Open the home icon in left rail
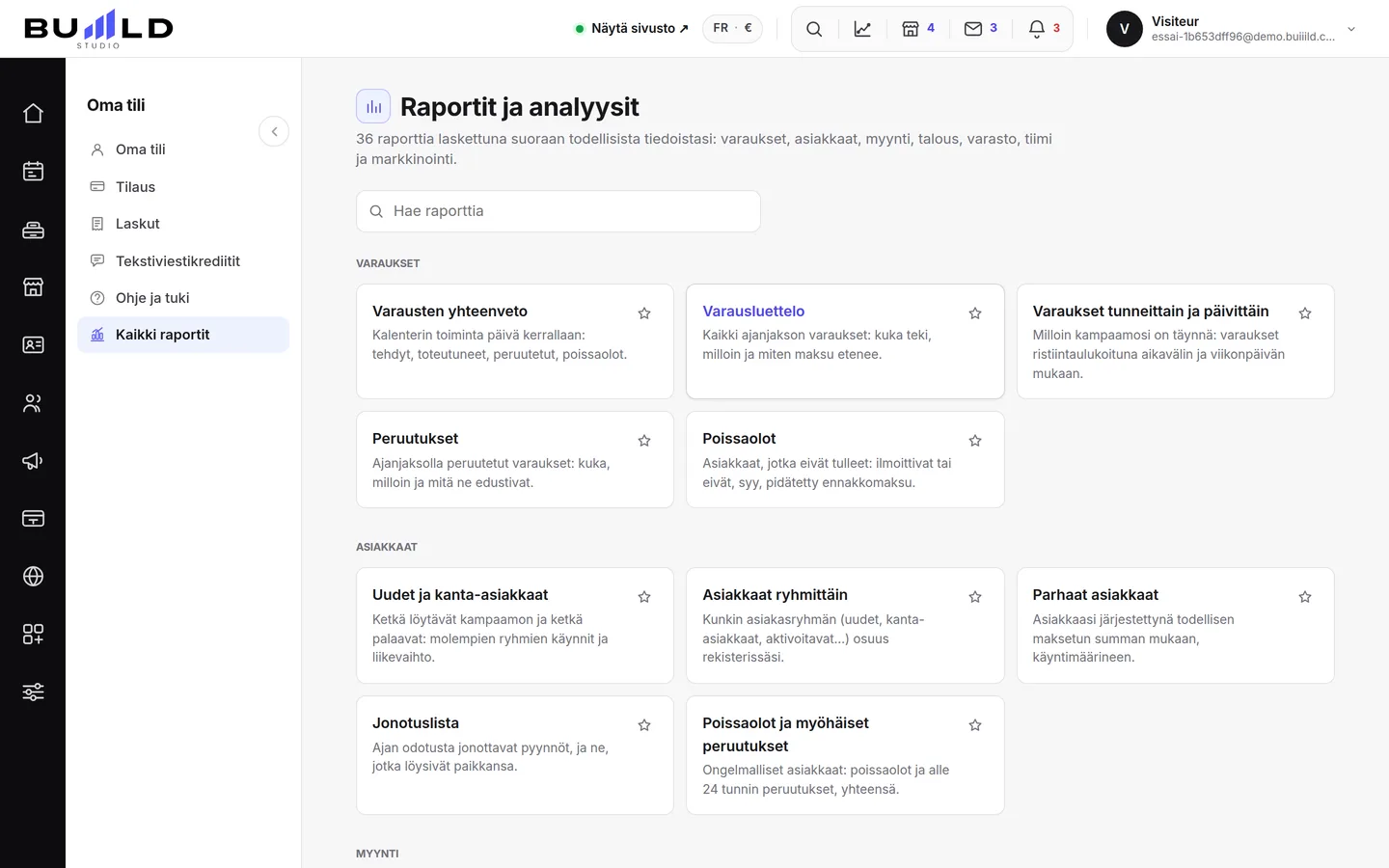 33,114
